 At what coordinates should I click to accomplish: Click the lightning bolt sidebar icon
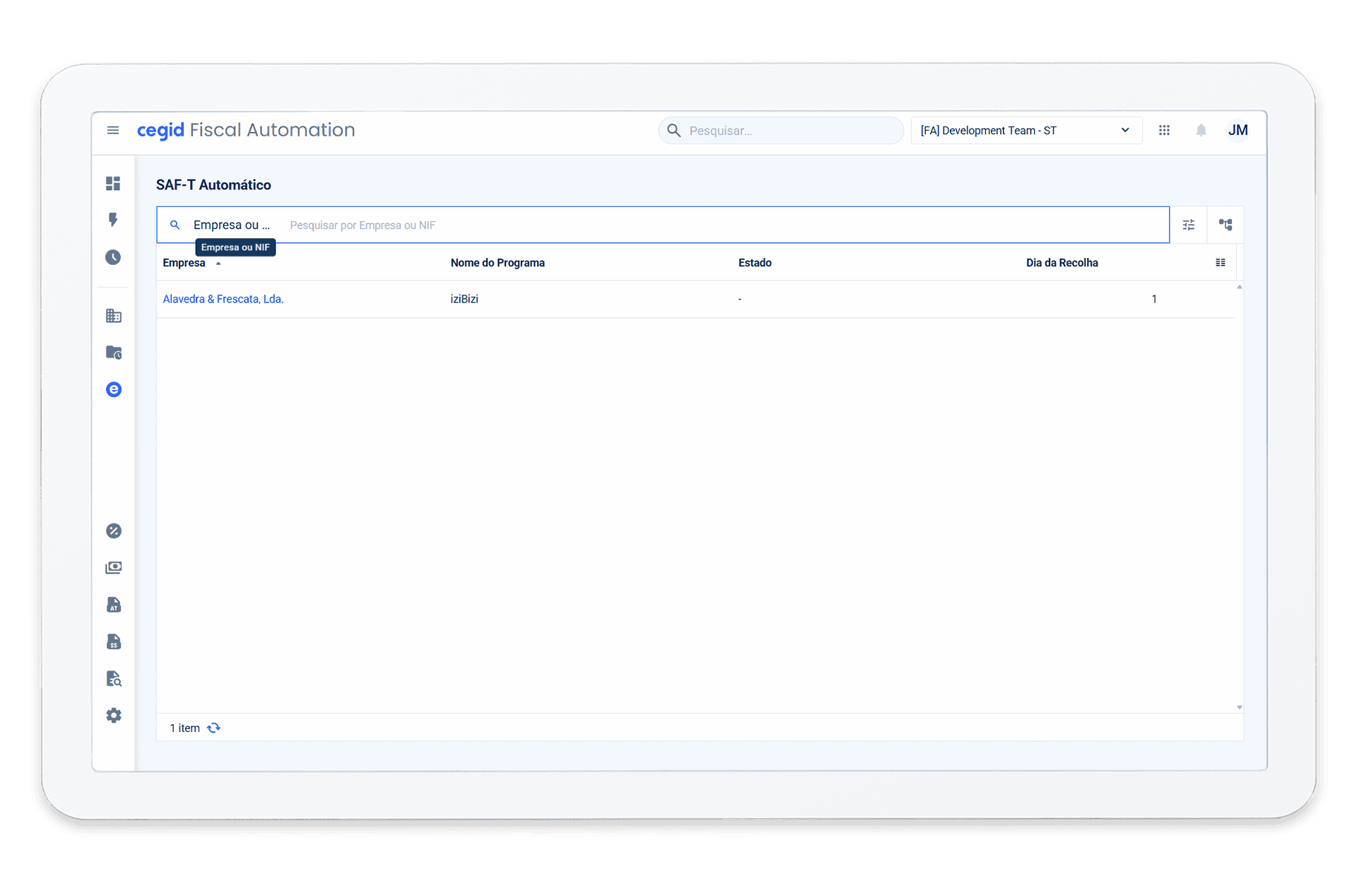113,220
